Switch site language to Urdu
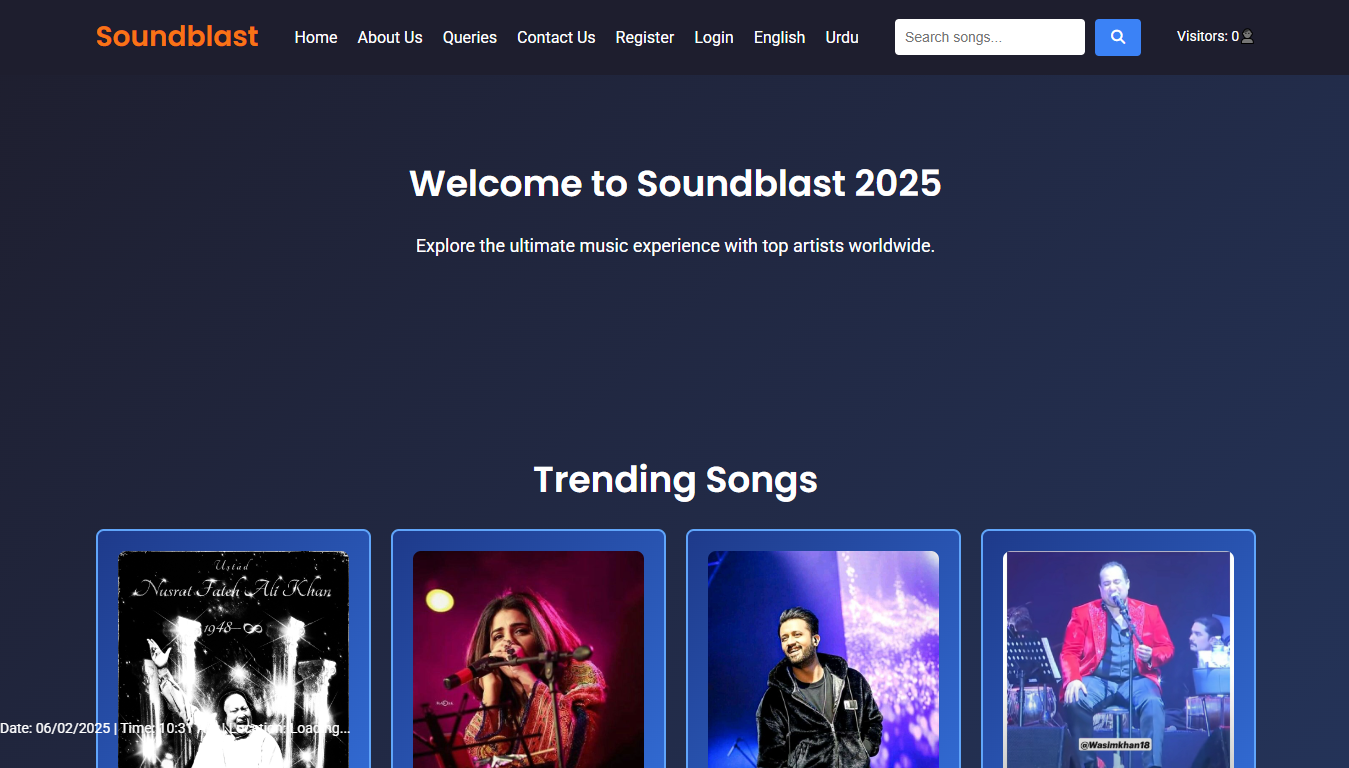 [x=842, y=37]
